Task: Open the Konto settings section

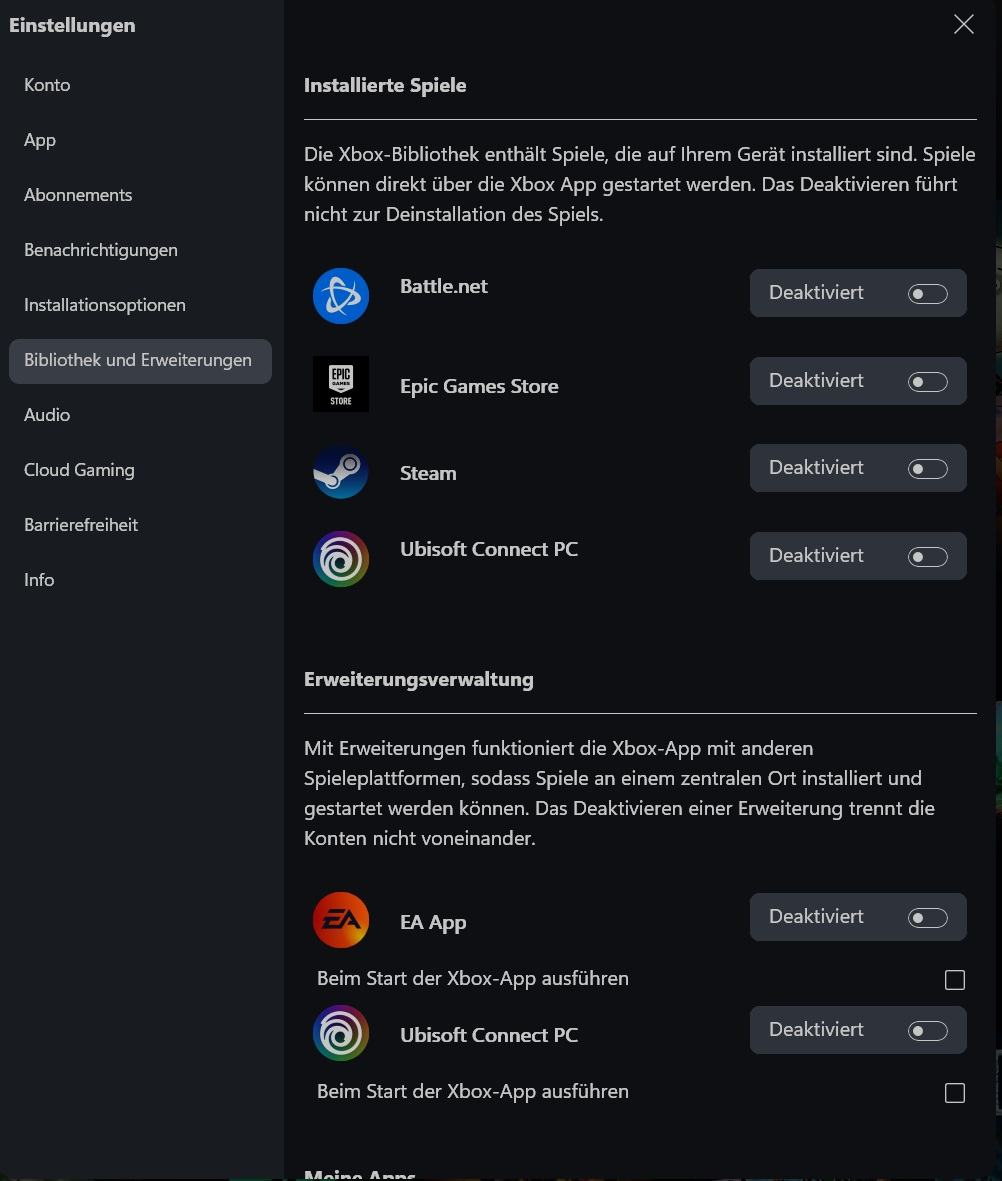Action: [x=47, y=85]
